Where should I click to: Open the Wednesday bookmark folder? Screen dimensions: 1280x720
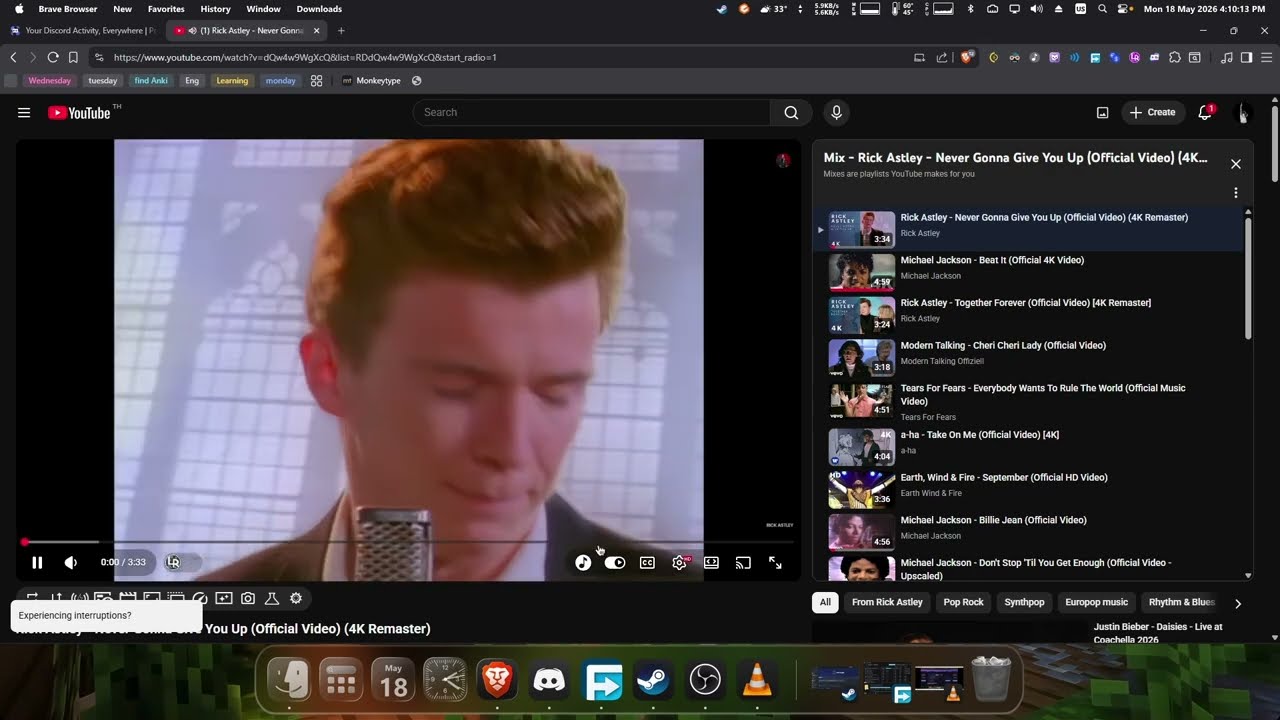(50, 81)
